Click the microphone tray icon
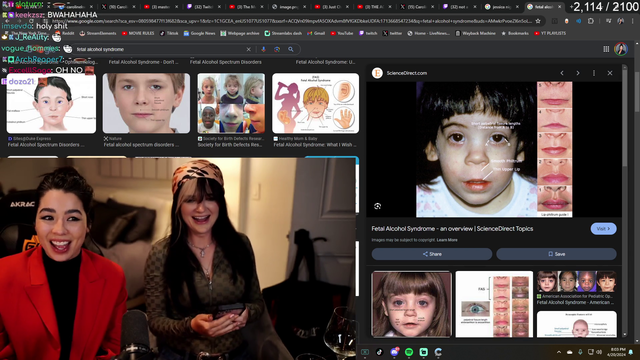The width and height of the screenshot is (640, 360). 580,352
